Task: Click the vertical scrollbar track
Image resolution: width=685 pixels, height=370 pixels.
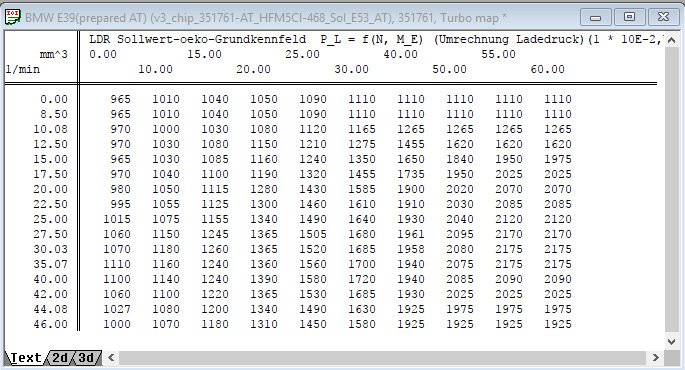Action: pos(672,191)
